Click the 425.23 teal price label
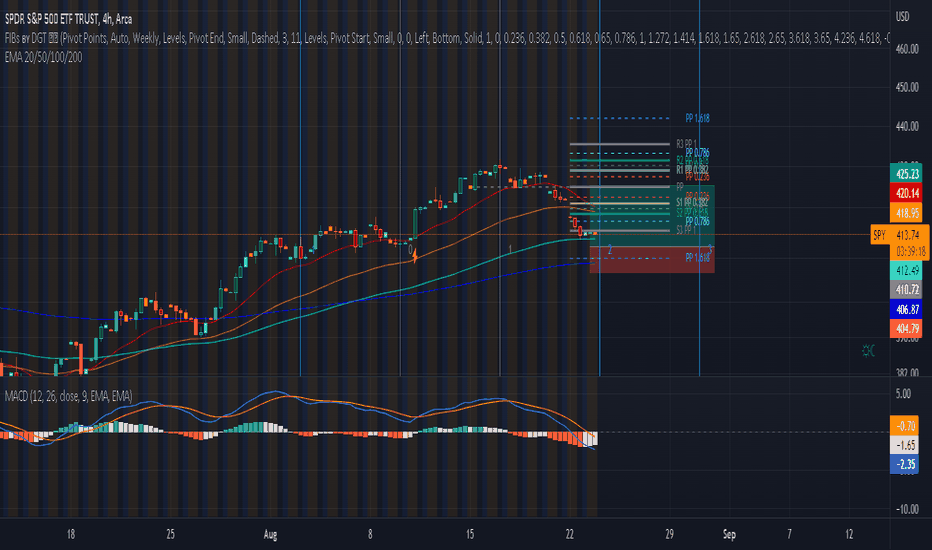 (906, 174)
